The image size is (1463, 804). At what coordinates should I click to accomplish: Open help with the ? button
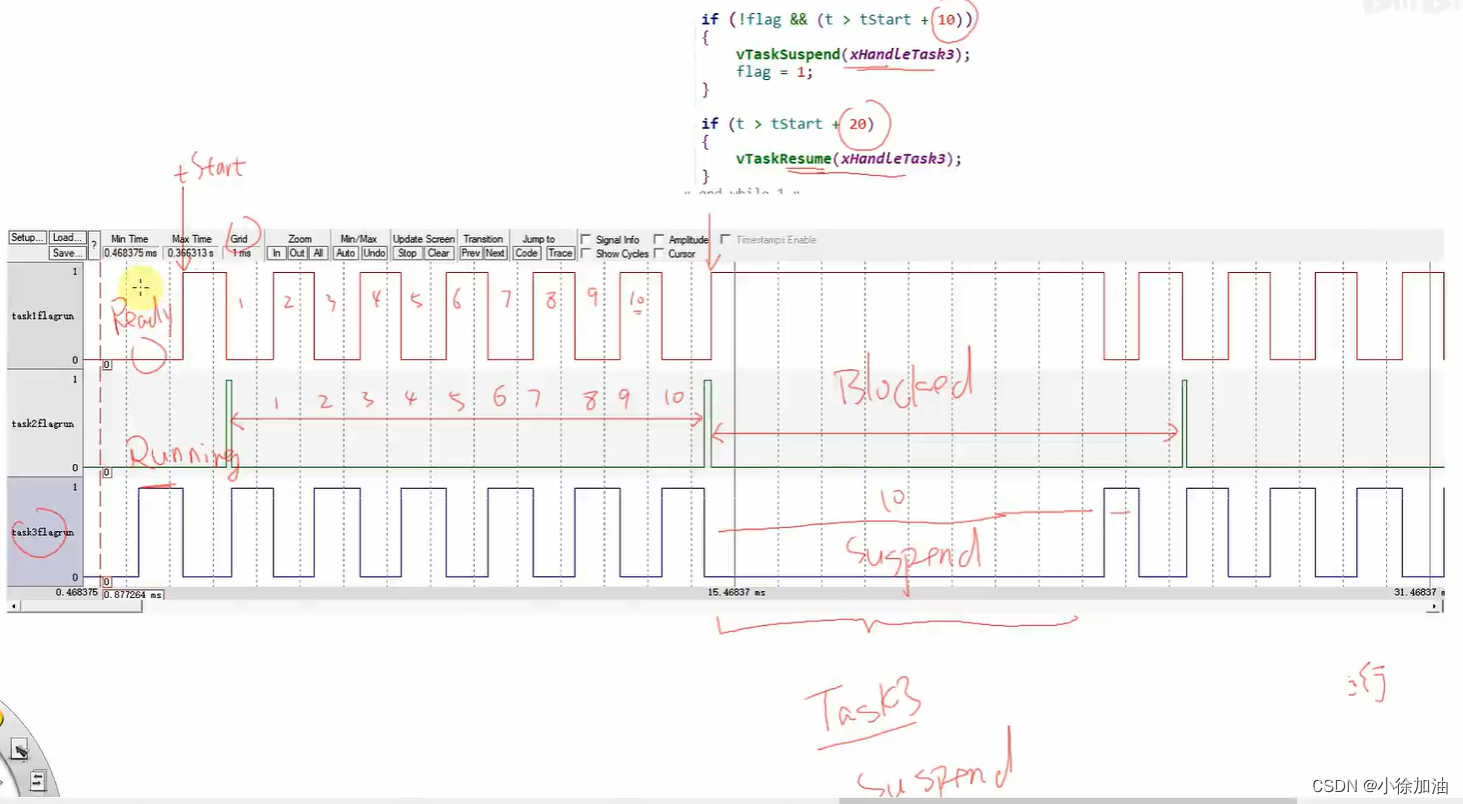94,245
